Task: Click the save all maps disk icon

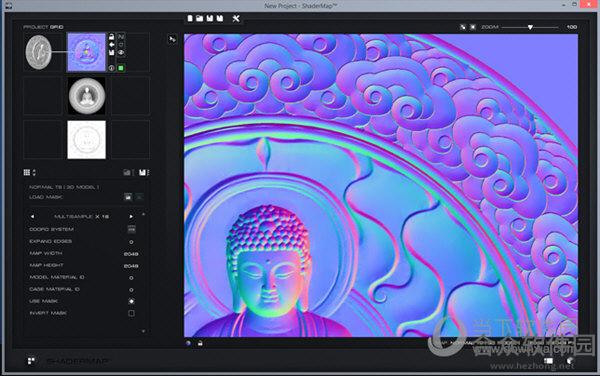Action: click(142, 173)
